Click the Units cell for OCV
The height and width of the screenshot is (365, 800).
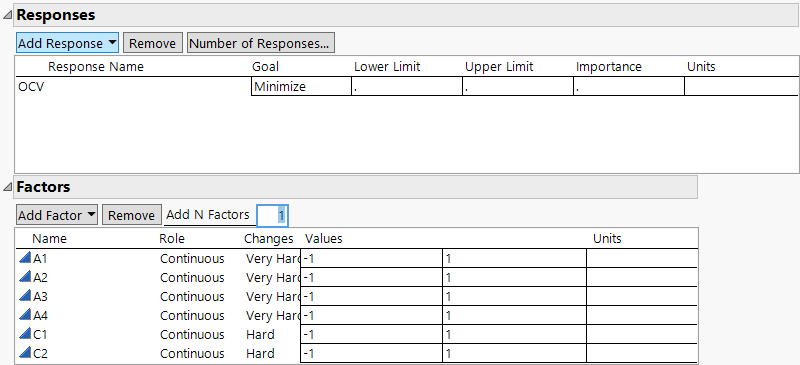741,86
